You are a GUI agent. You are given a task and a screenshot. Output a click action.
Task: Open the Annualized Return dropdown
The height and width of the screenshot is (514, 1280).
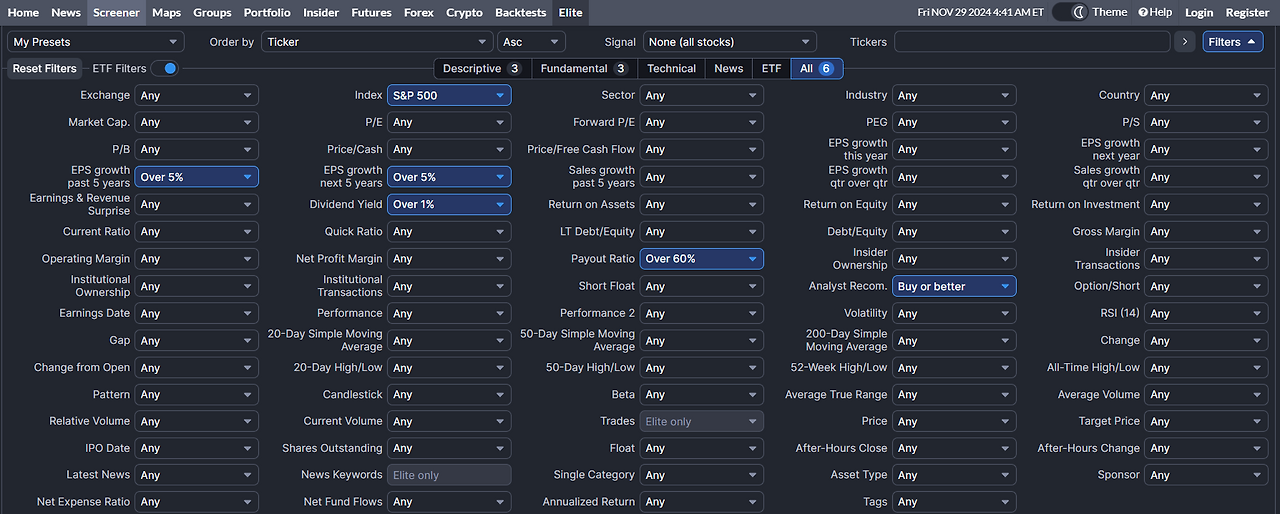(701, 502)
